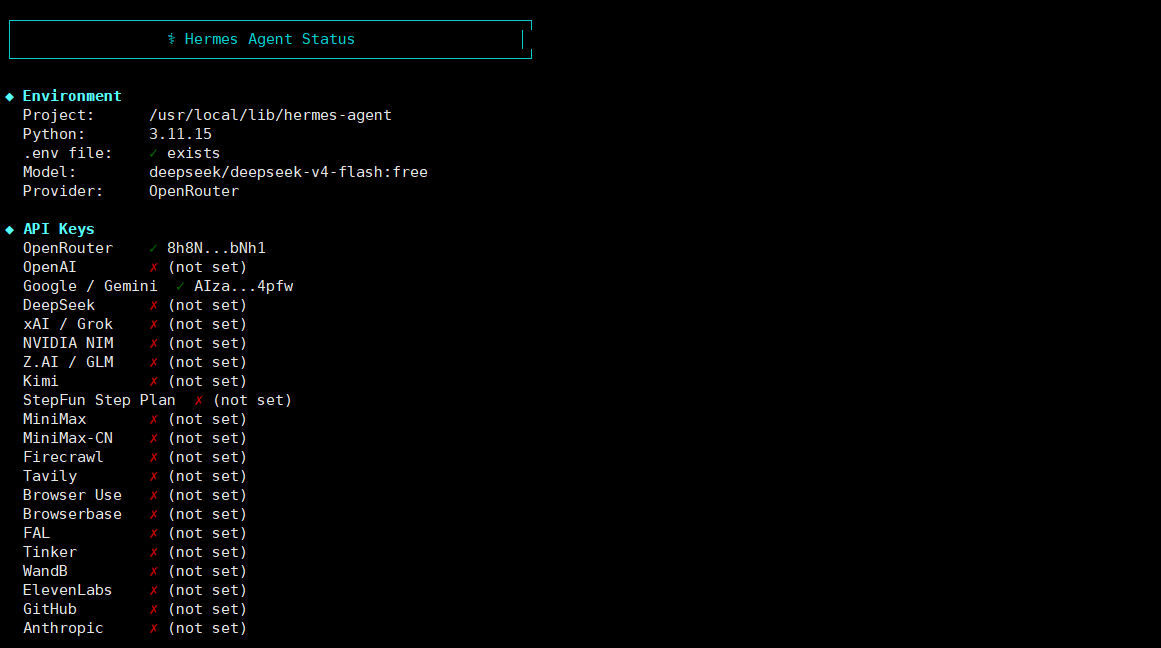Click the diamond bullet beside Environment
Viewport: 1161px width, 648px height.
pyautogui.click(x=10, y=97)
